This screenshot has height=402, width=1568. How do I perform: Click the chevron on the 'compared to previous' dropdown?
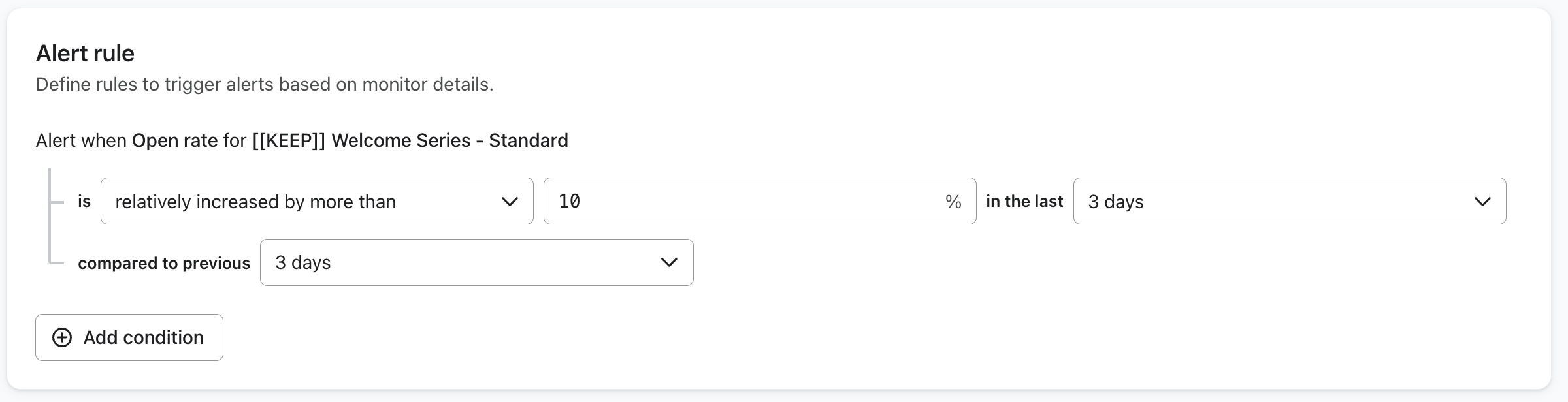(x=668, y=262)
